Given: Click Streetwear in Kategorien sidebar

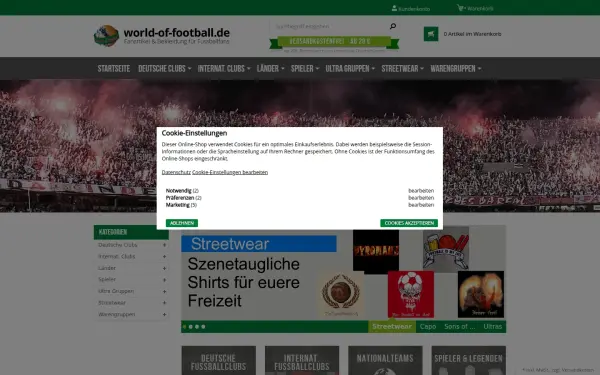Looking at the screenshot, I should click(x=112, y=303).
